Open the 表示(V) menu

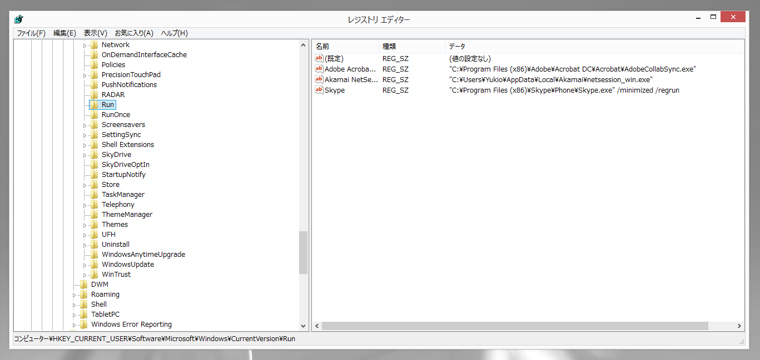tap(95, 33)
